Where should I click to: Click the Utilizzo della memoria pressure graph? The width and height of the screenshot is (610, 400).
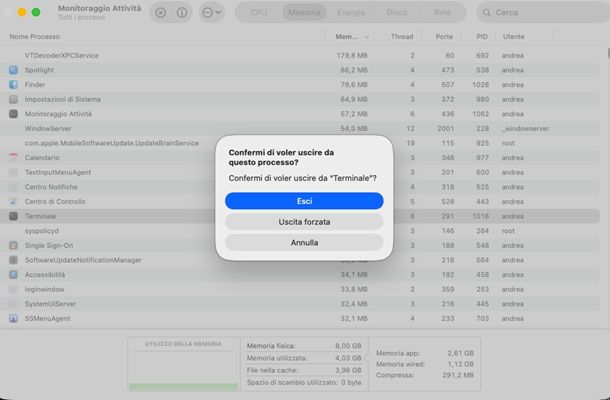click(x=183, y=370)
